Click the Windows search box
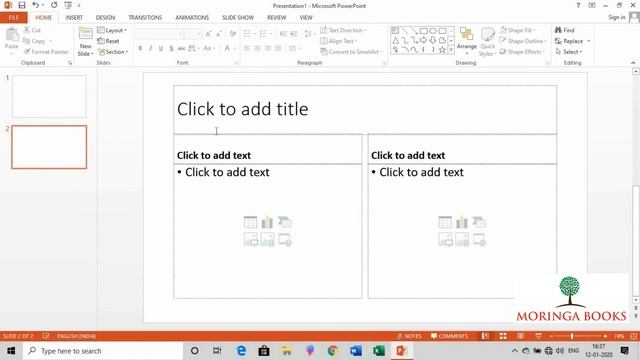This screenshot has width=640, height=360. (x=103, y=351)
